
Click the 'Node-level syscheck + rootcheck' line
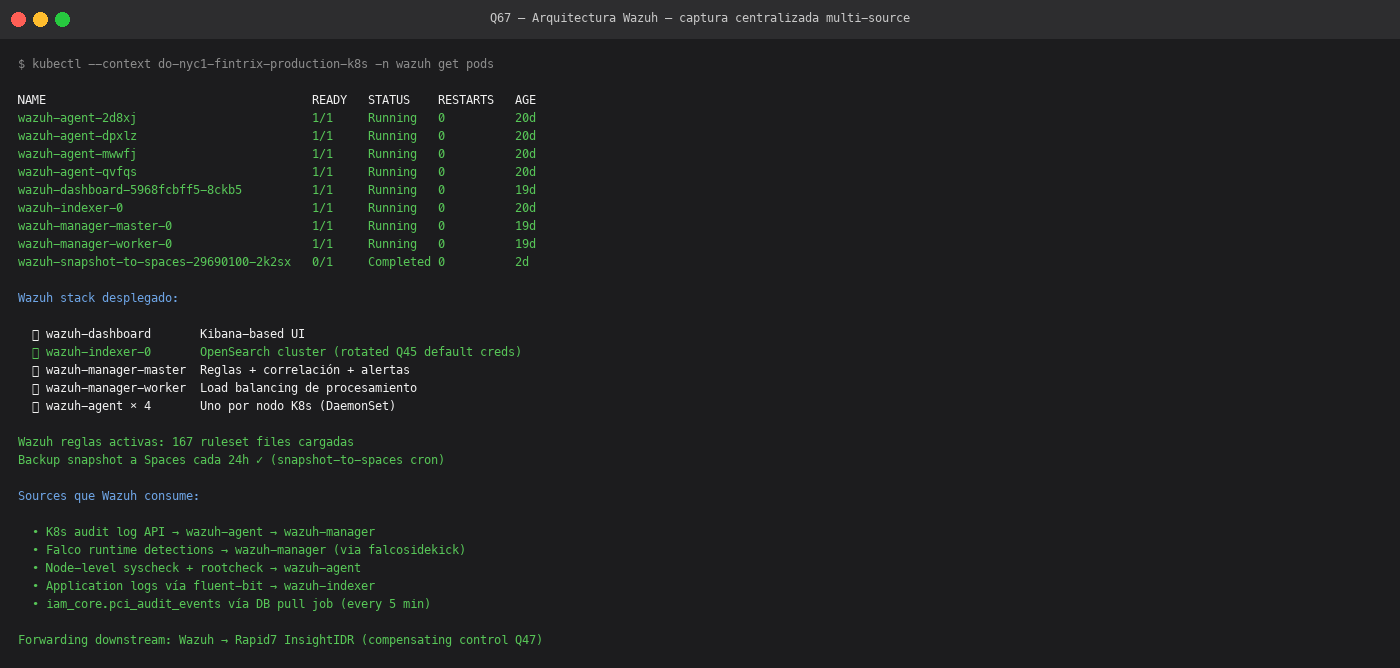196,568
